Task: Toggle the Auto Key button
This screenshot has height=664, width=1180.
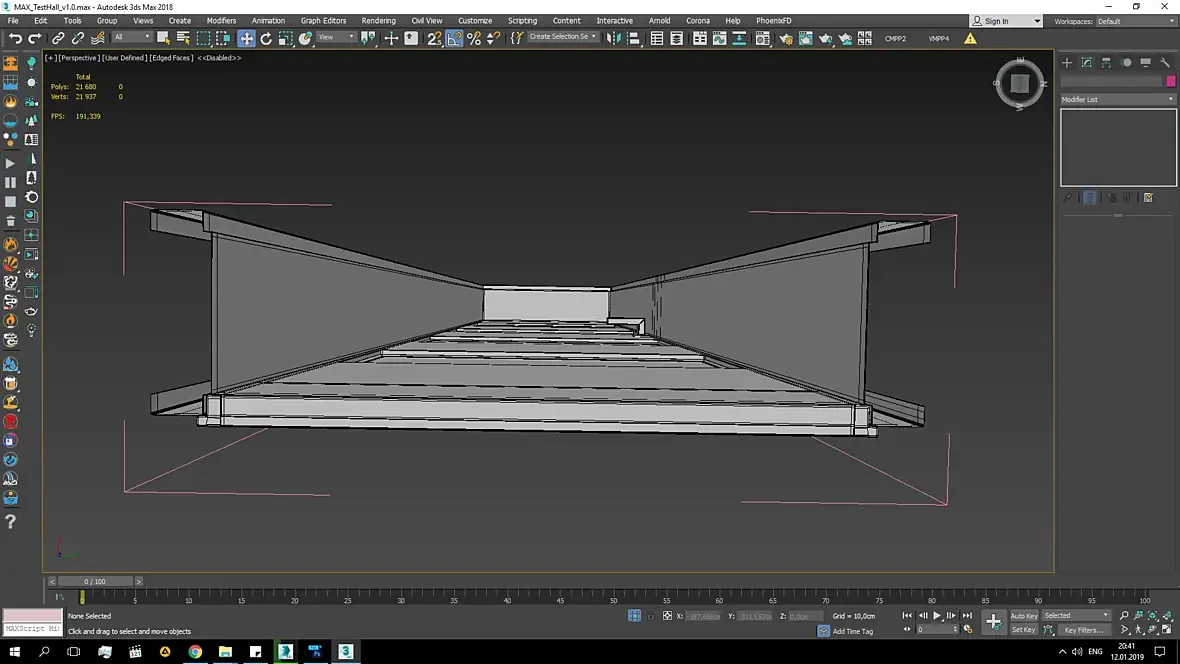Action: tap(1023, 616)
